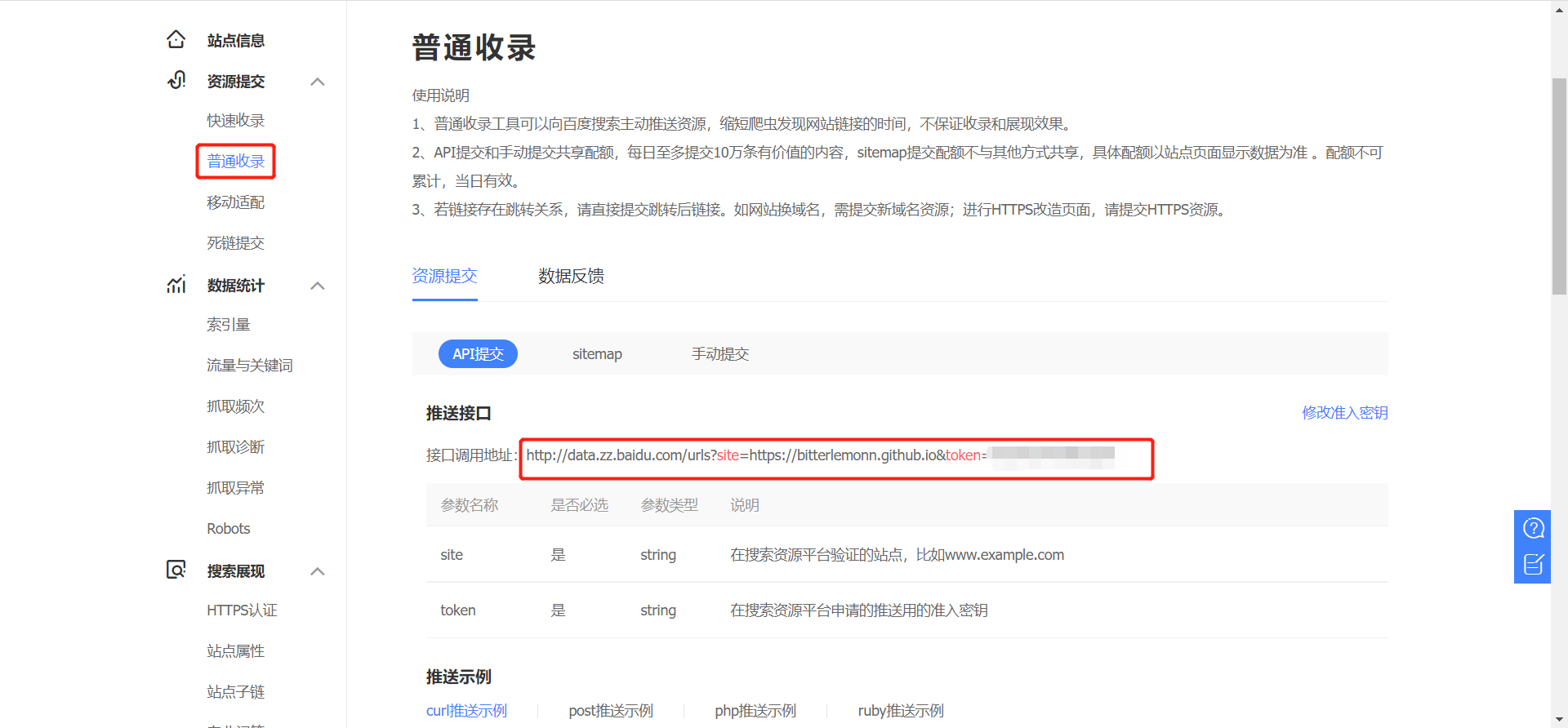Open the help question-mark floating icon
This screenshot has height=728, width=1568.
[x=1533, y=529]
